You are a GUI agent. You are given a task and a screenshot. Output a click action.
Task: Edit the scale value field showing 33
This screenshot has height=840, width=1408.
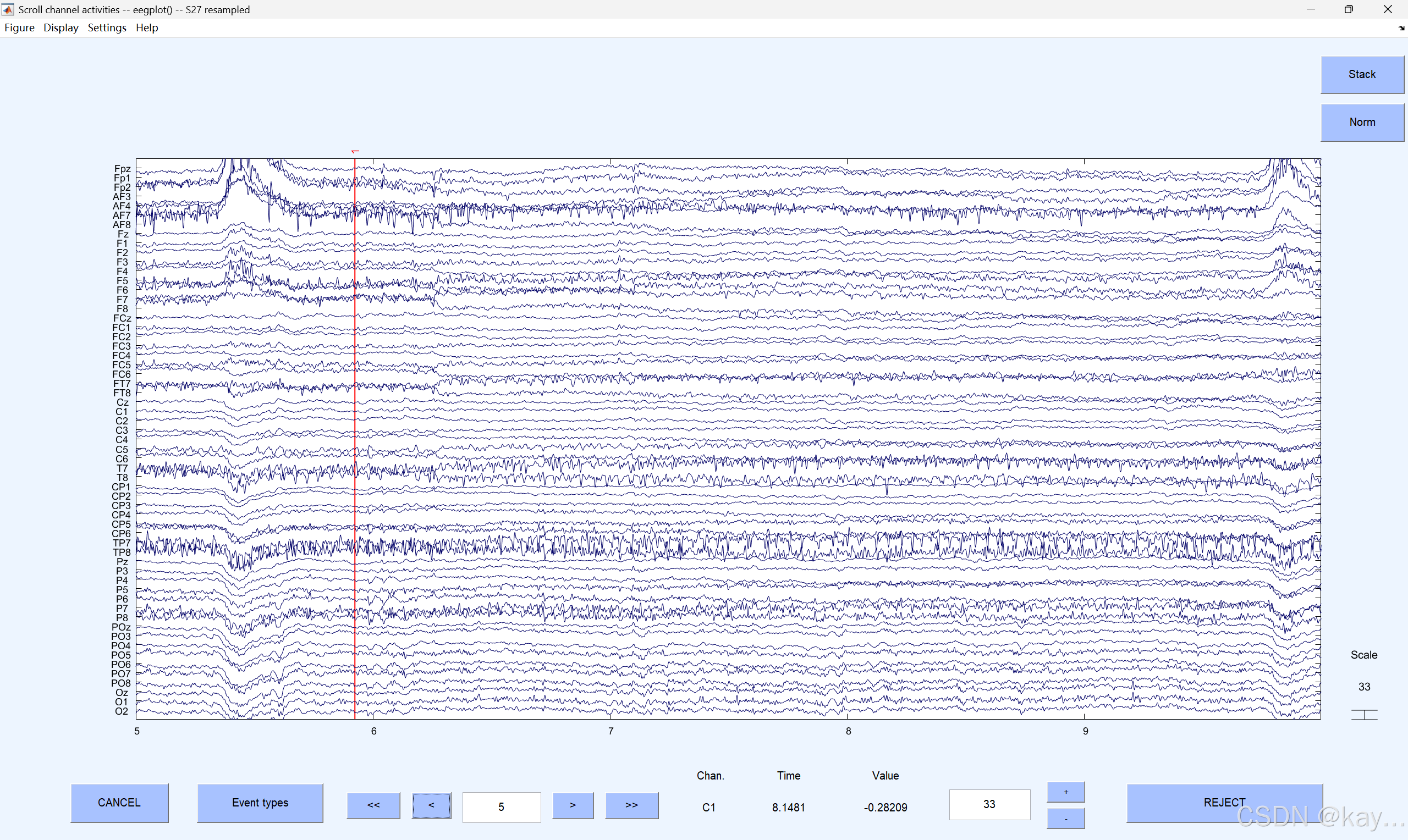tap(988, 804)
